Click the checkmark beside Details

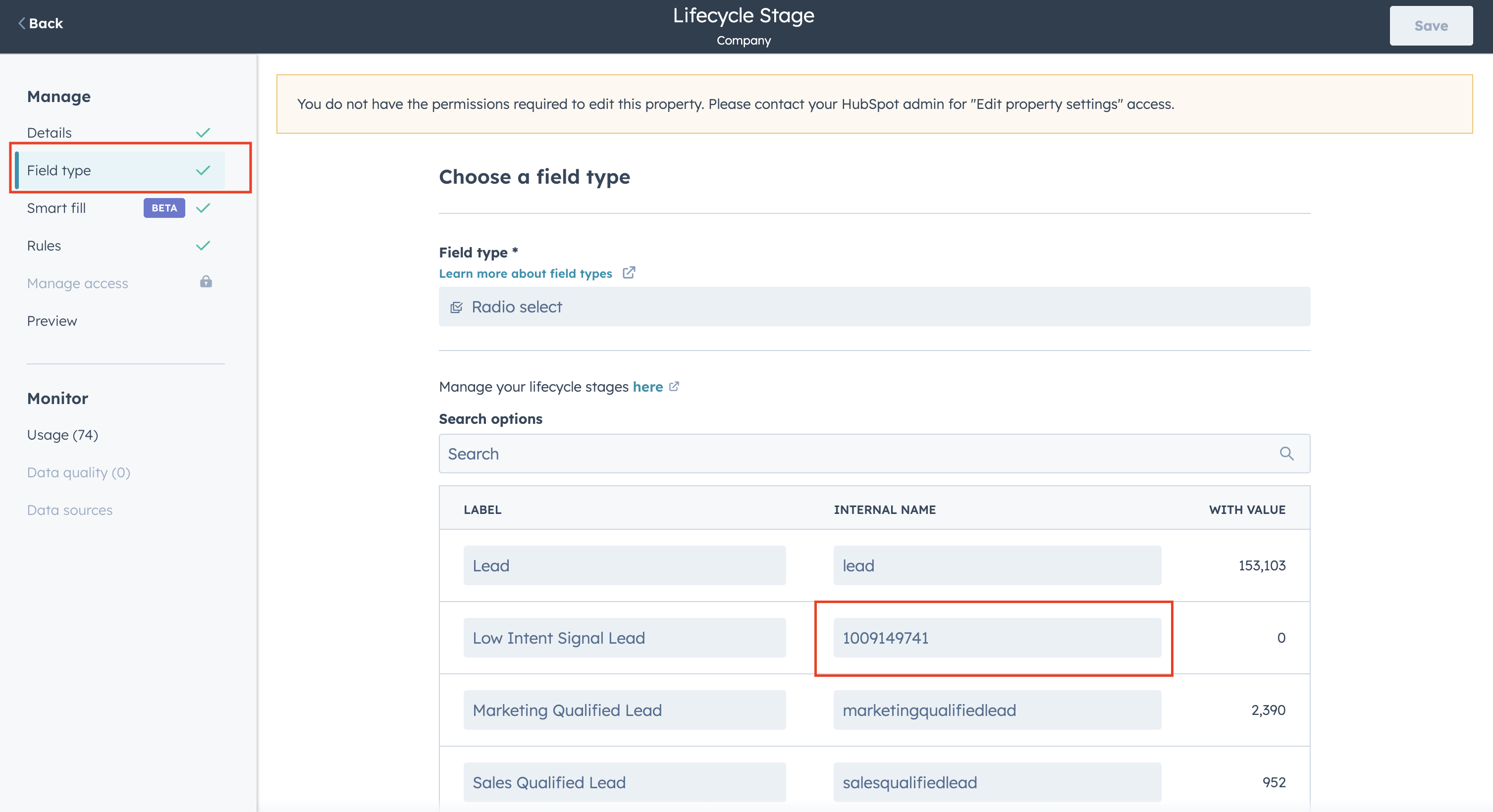(203, 133)
